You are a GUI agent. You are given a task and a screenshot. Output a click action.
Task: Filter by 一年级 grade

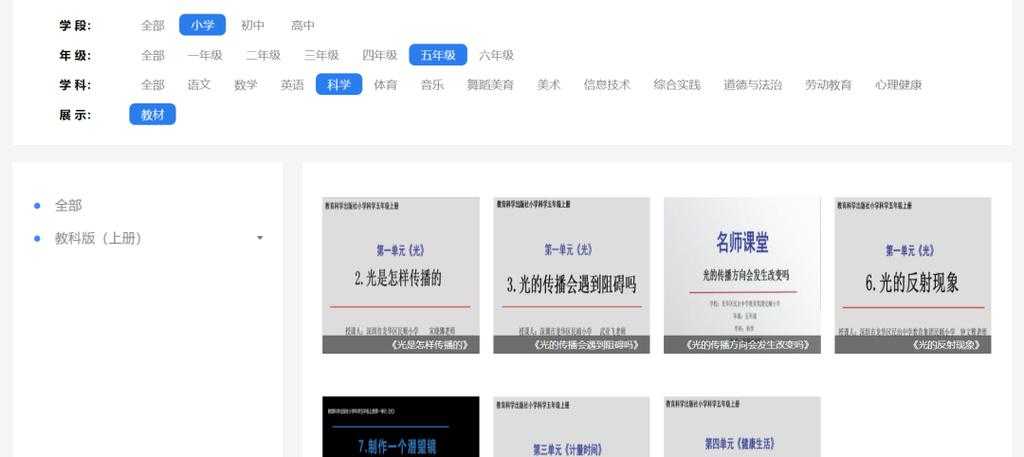[205, 55]
